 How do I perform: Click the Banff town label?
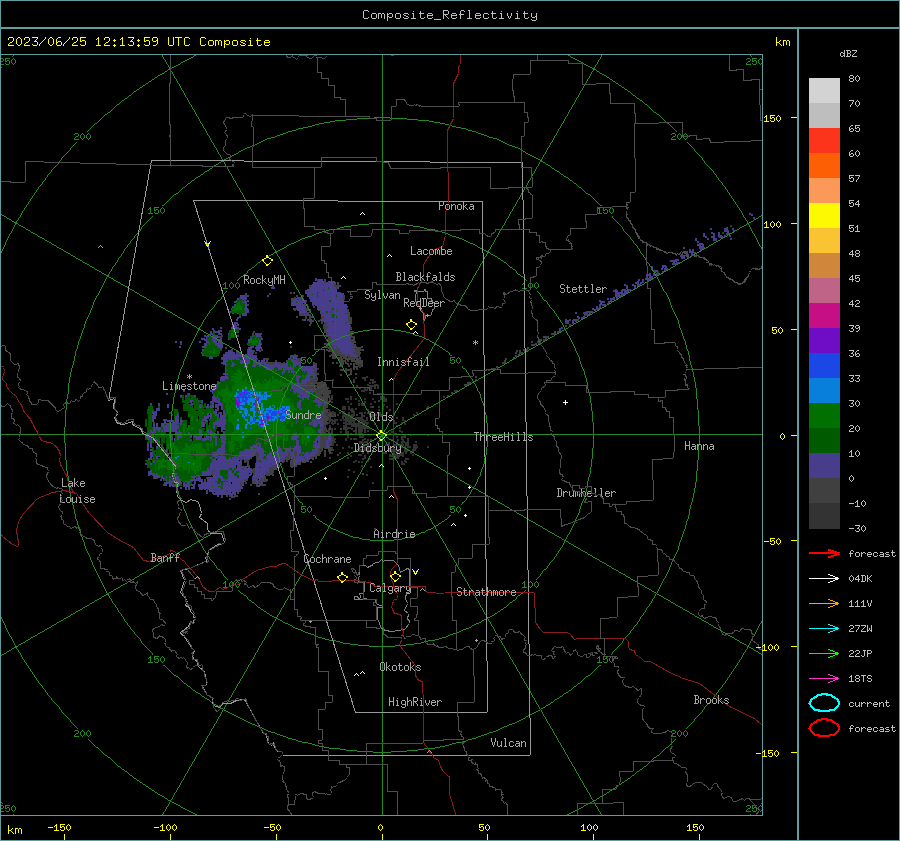(x=165, y=558)
